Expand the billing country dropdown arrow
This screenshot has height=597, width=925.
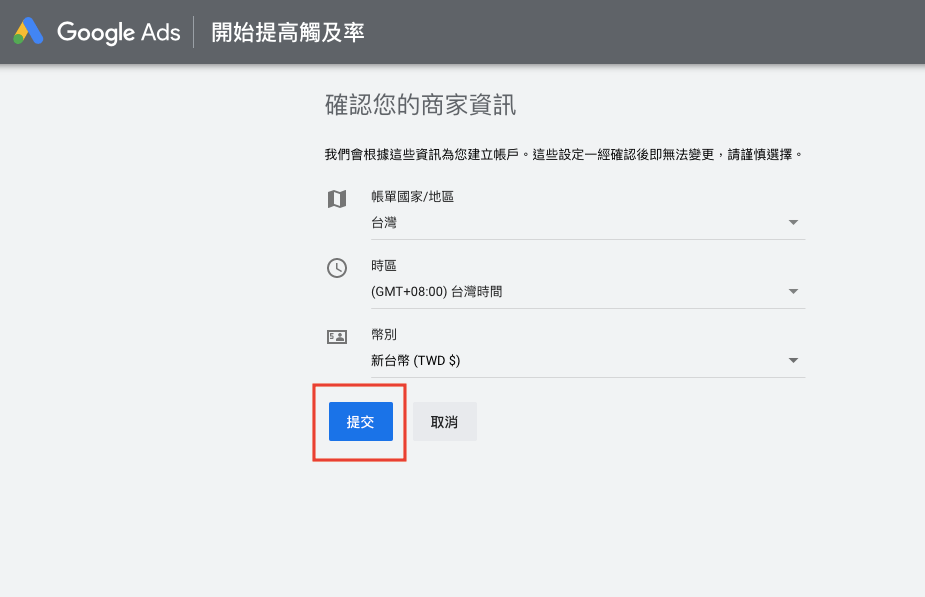click(793, 223)
